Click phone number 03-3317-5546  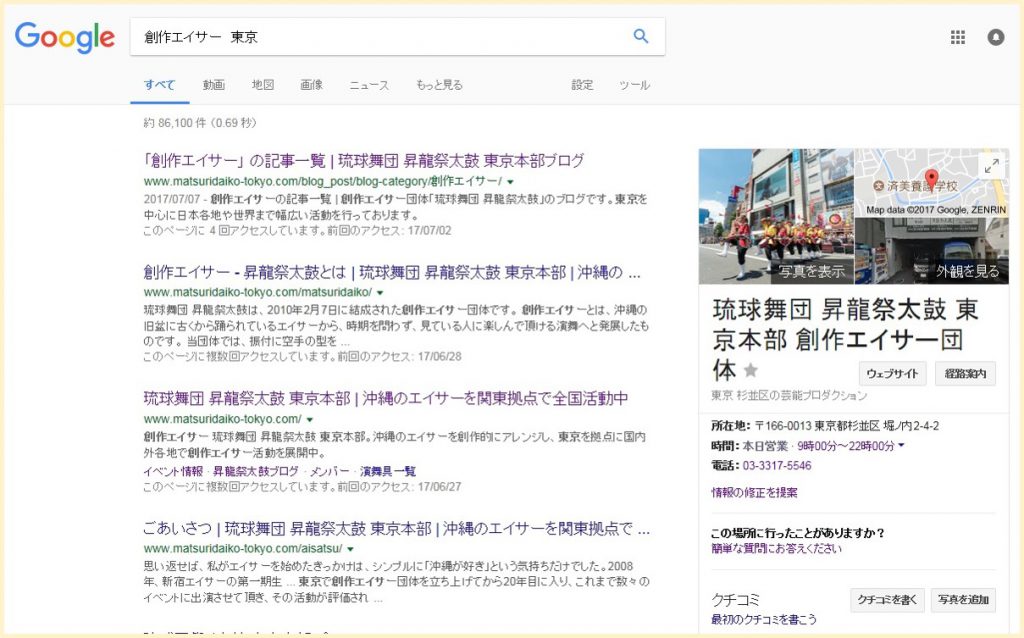pyautogui.click(x=776, y=466)
